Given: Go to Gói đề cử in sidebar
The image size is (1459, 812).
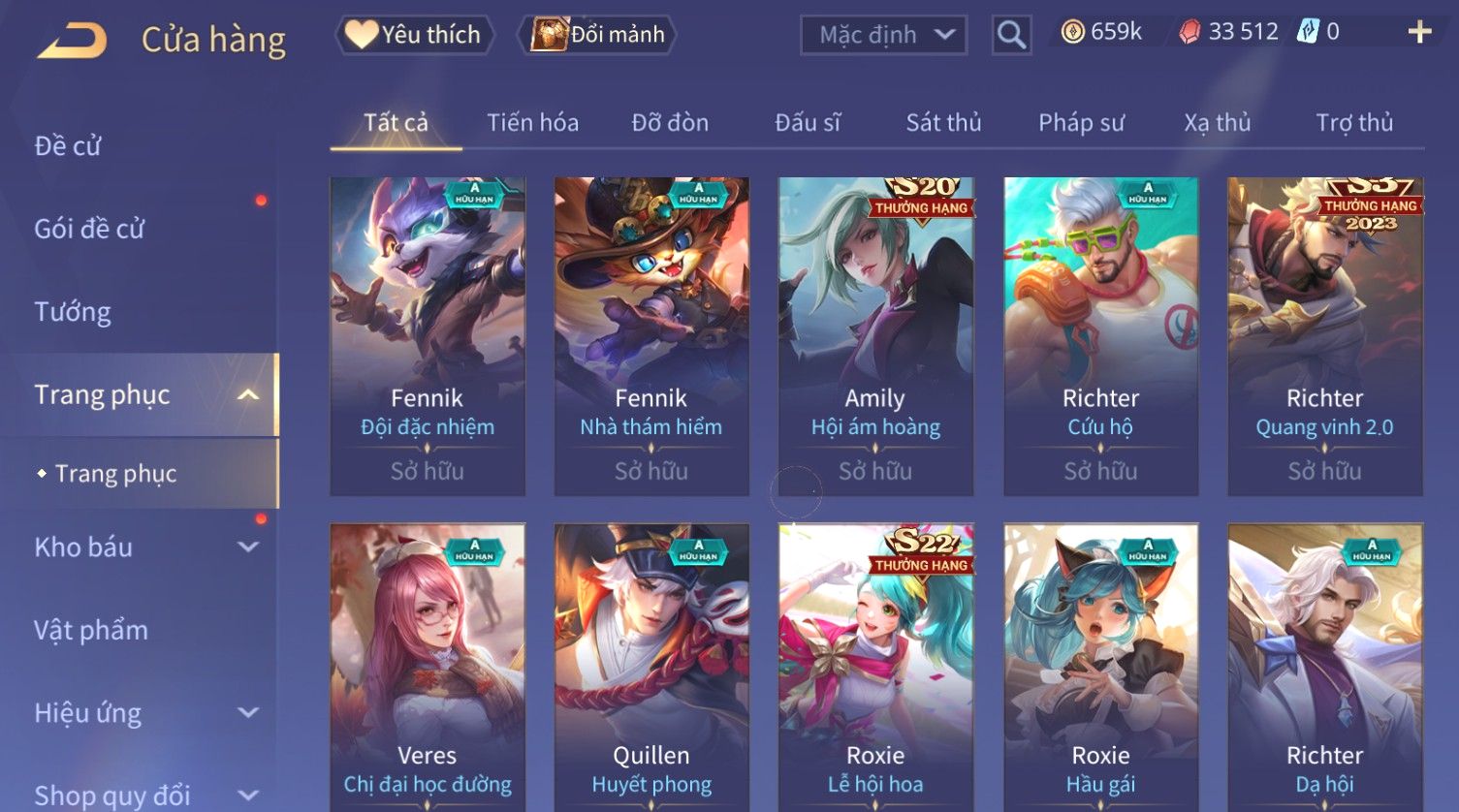Looking at the screenshot, I should point(89,229).
